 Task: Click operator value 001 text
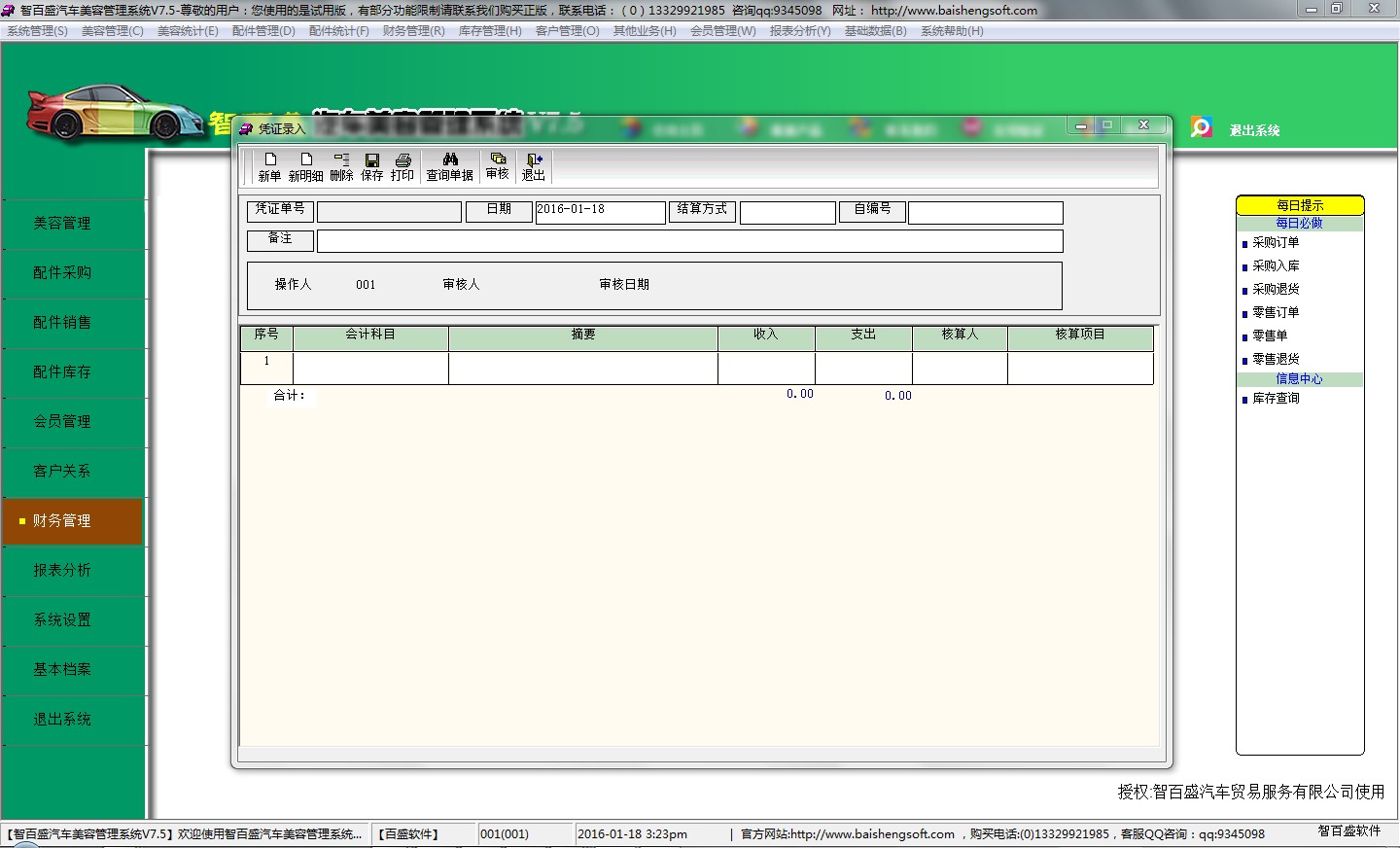click(366, 285)
